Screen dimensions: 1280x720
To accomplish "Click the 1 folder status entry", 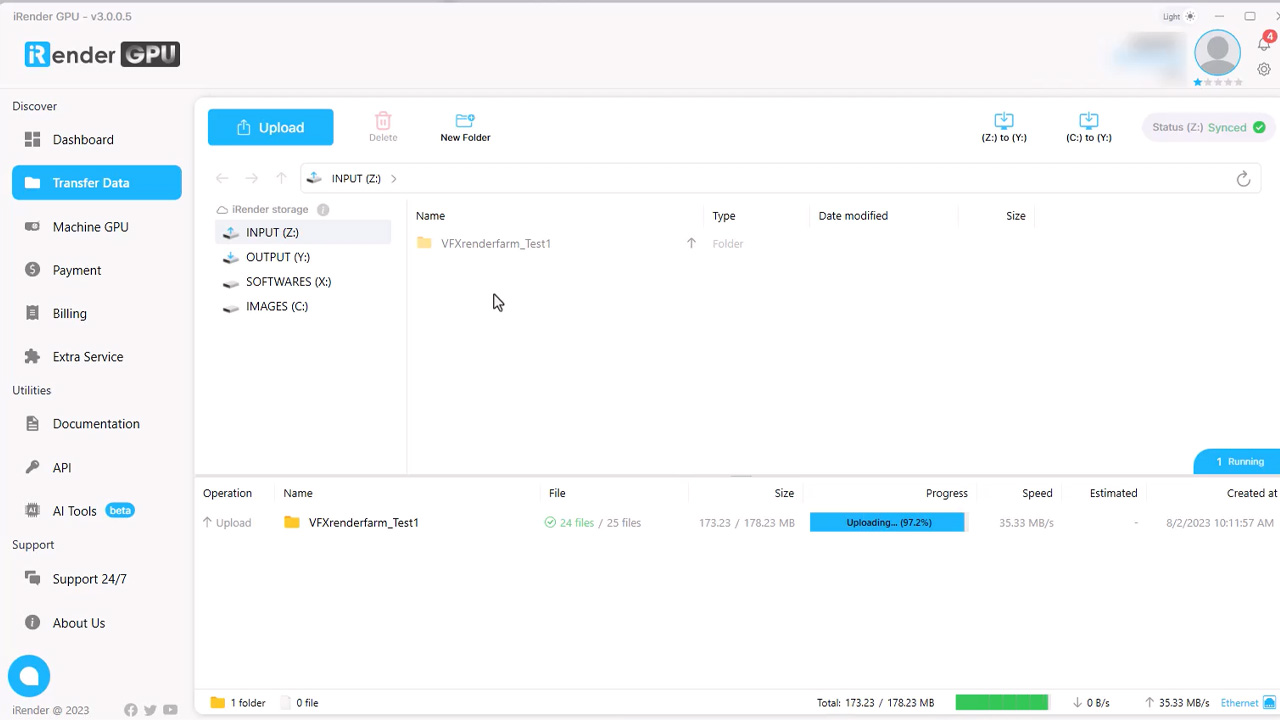I will coord(238,703).
